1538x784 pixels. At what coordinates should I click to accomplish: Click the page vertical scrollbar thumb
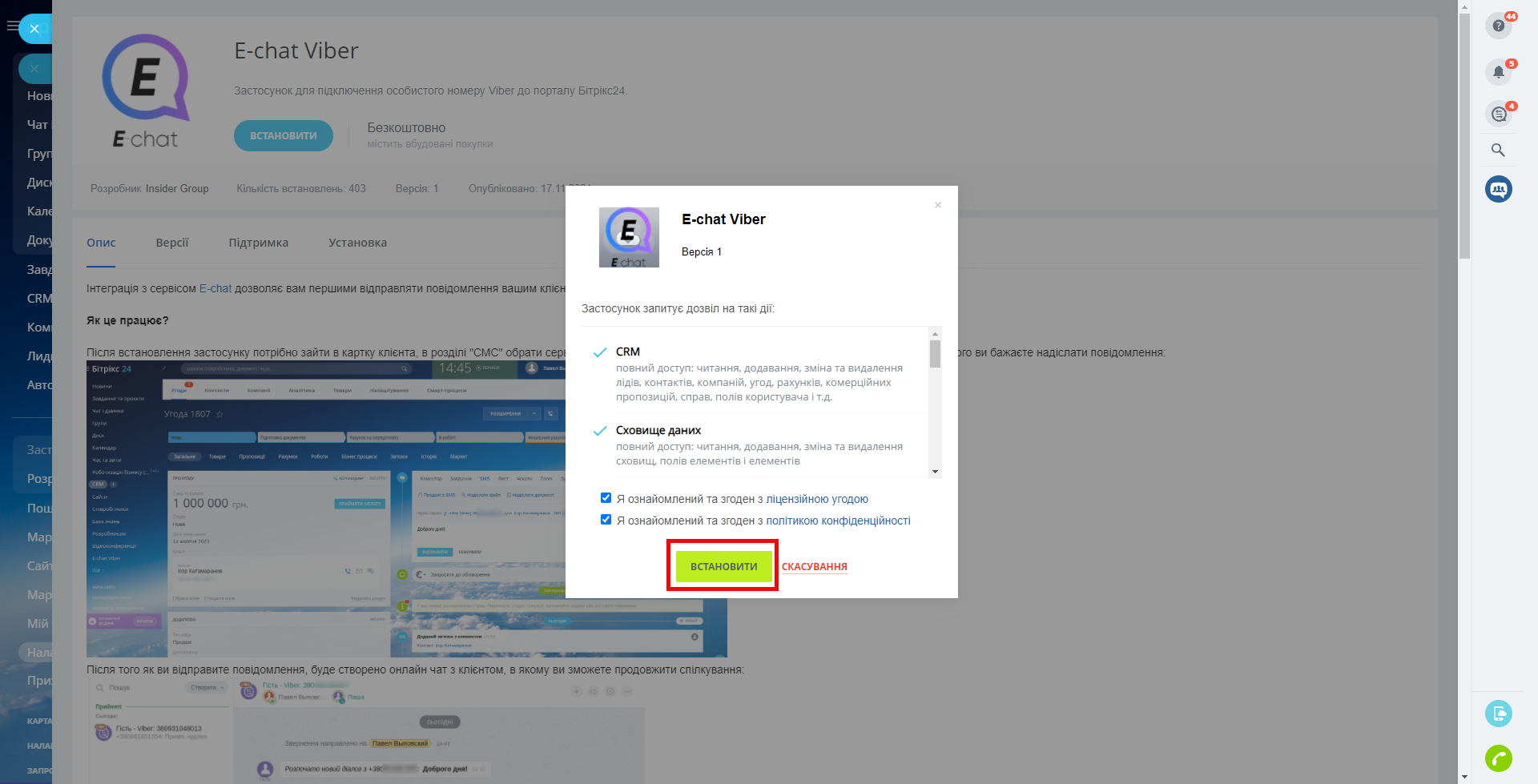pyautogui.click(x=1464, y=136)
